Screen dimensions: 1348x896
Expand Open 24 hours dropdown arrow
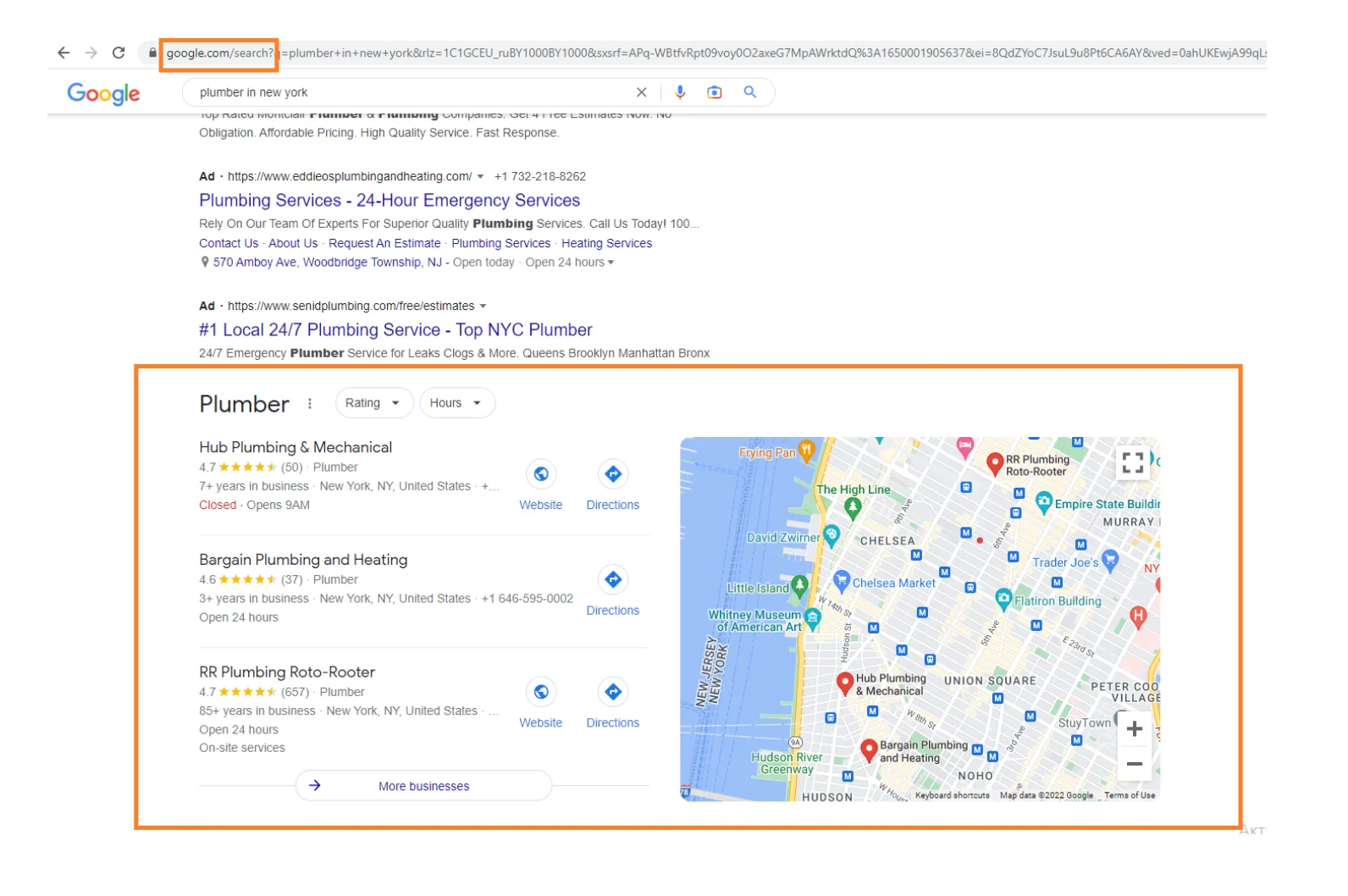coord(610,263)
